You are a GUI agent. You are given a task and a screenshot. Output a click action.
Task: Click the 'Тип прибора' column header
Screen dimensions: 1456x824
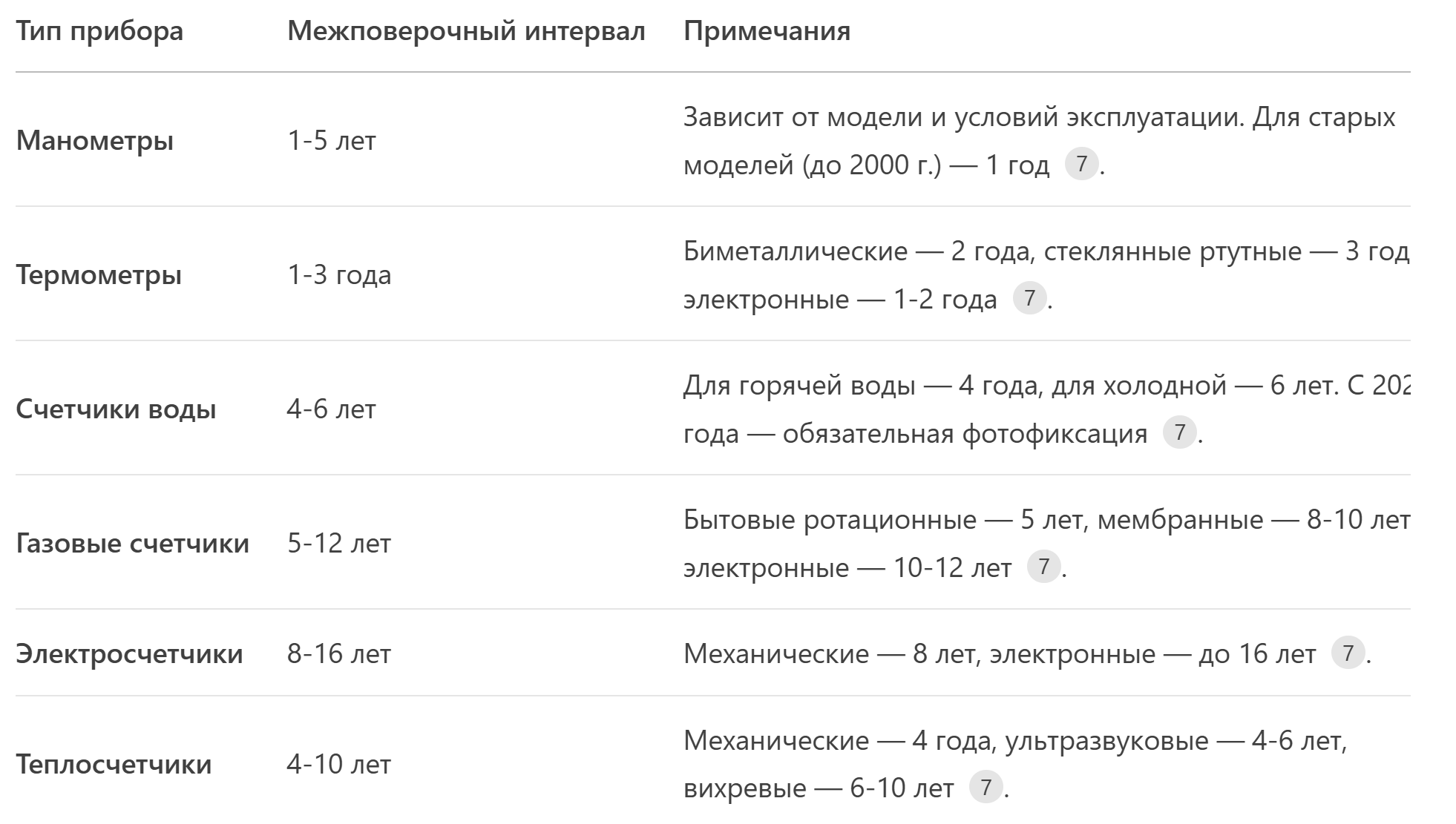[99, 31]
